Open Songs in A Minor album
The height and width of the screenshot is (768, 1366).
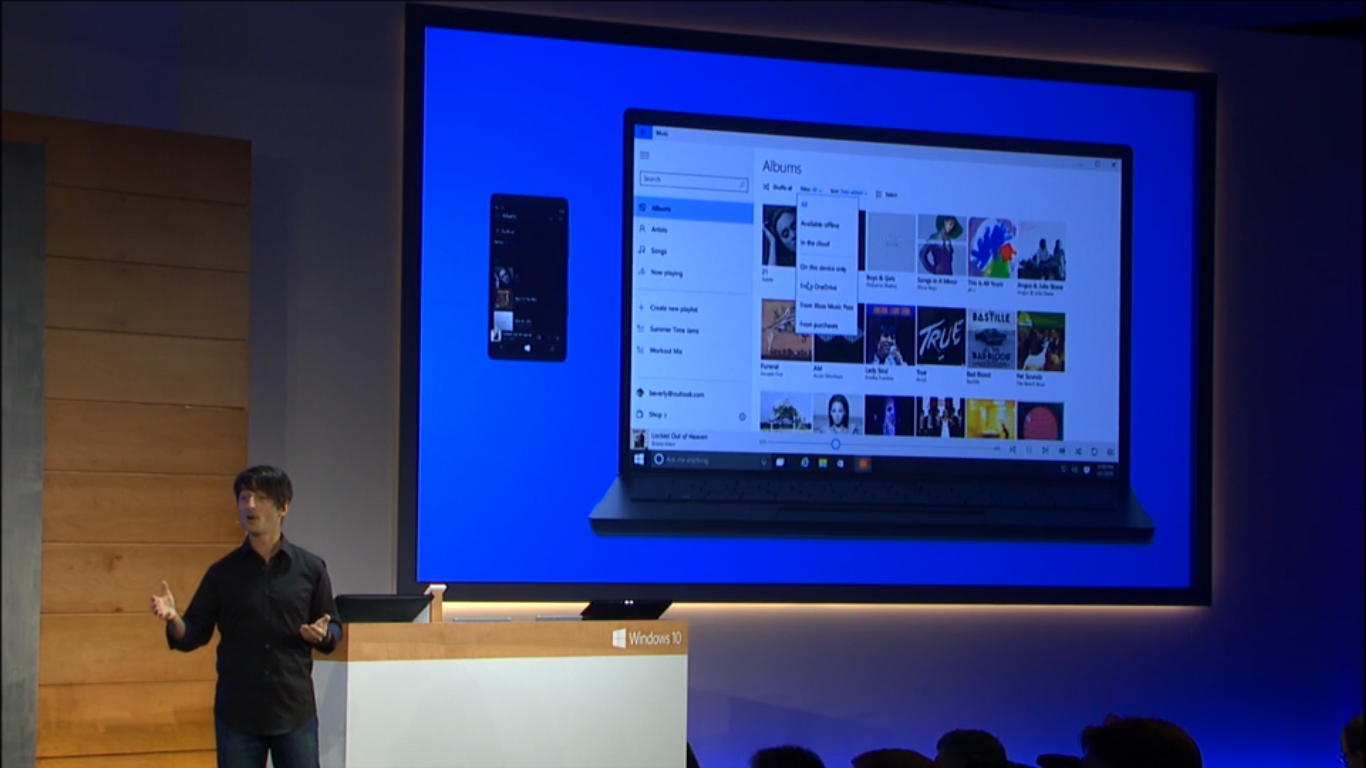tap(941, 246)
